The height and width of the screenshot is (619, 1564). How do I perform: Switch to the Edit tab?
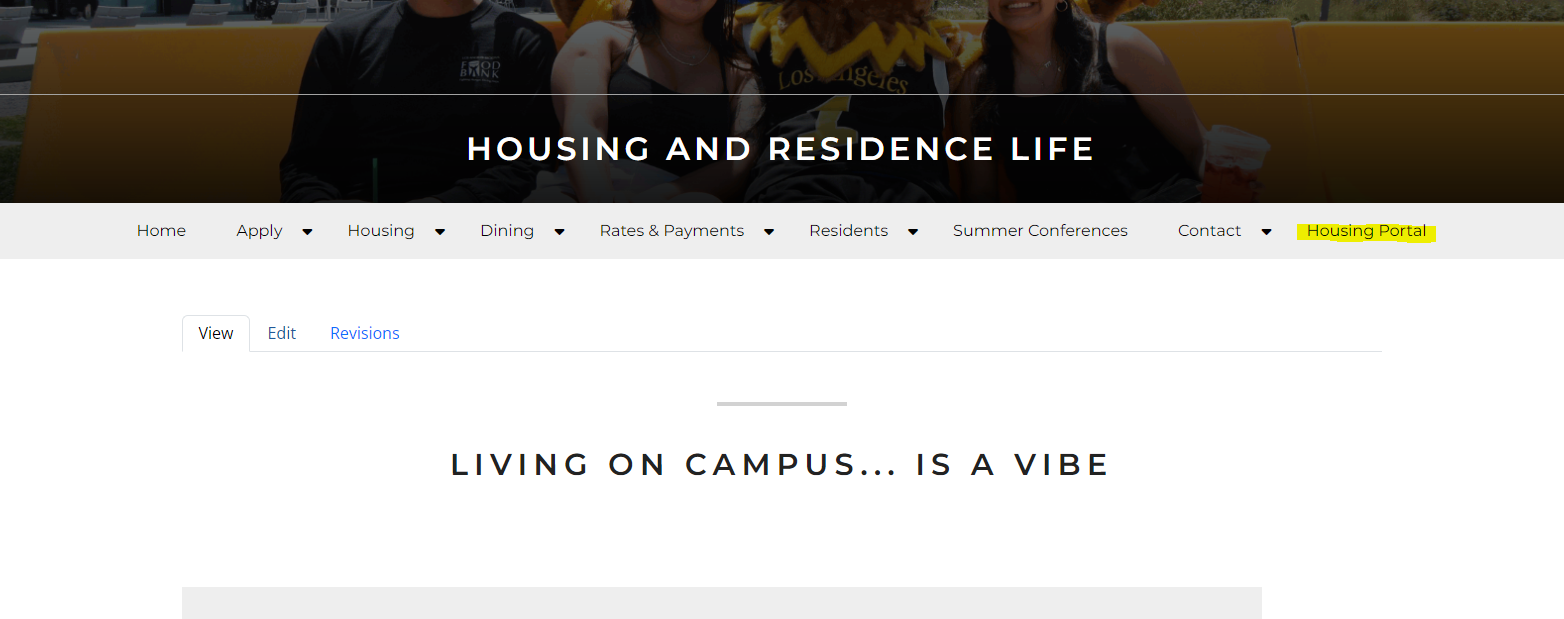tap(282, 334)
